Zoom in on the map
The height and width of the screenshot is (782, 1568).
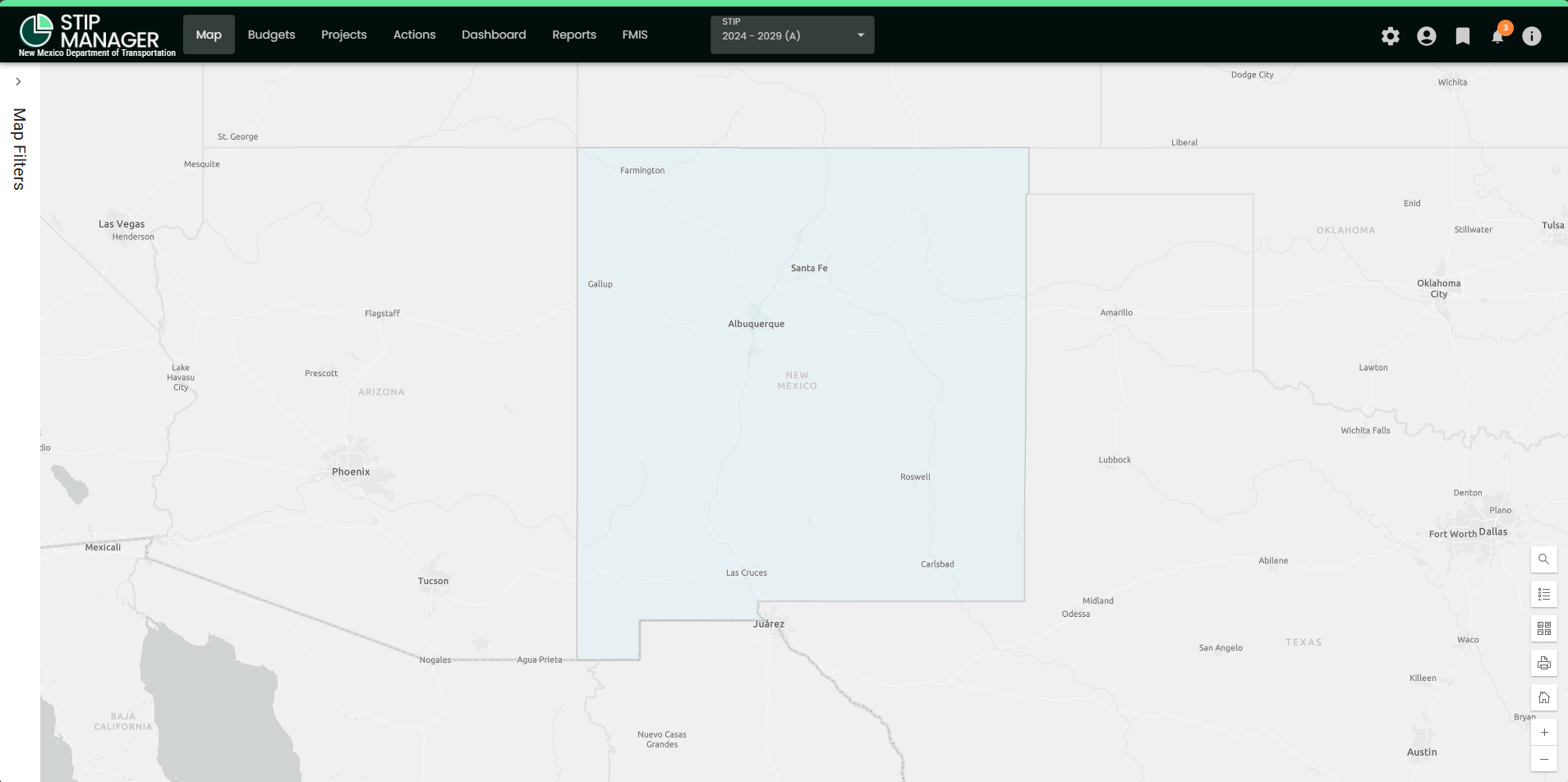1544,733
